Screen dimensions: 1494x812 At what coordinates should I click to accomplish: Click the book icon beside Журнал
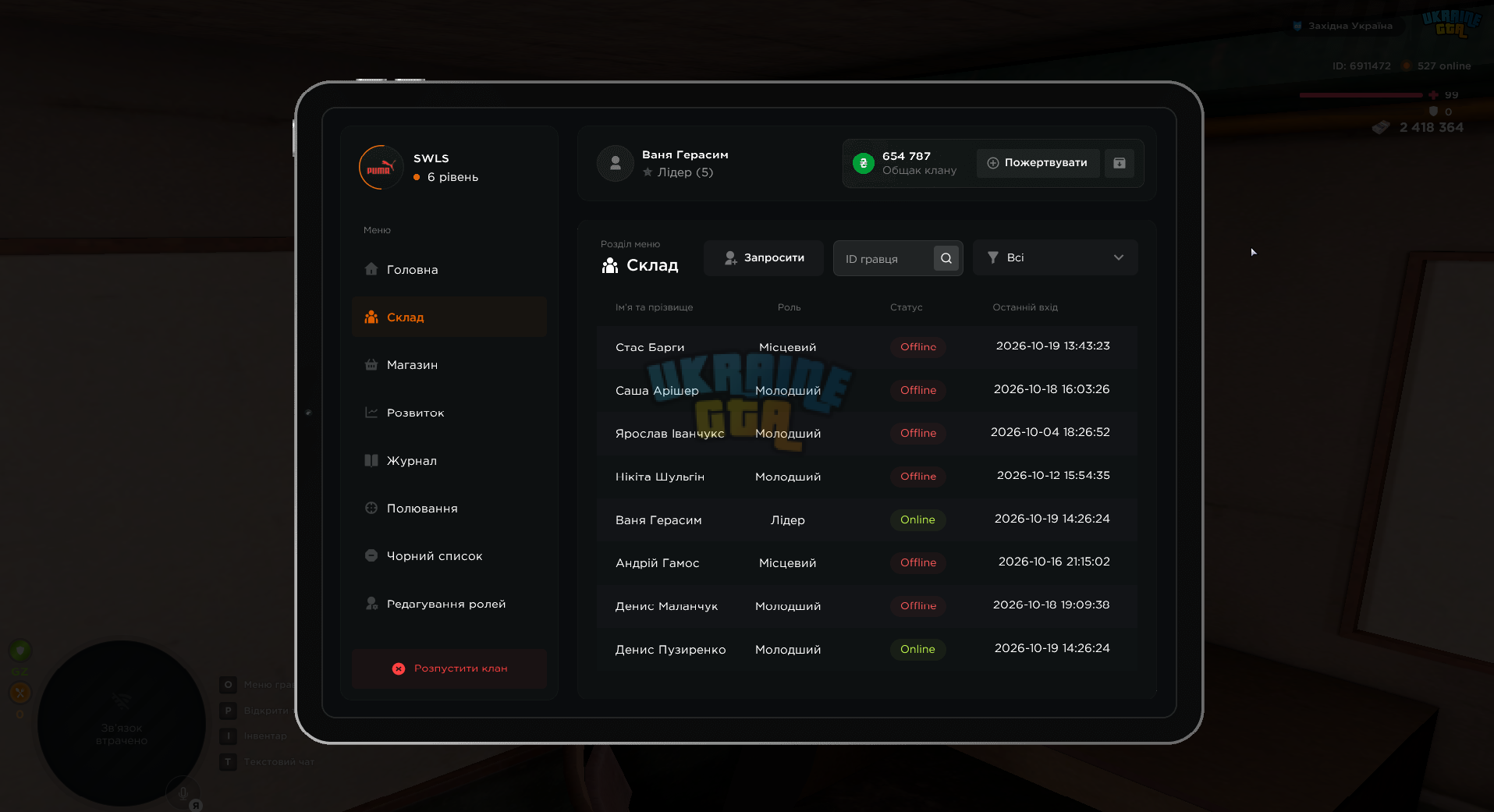click(x=371, y=460)
